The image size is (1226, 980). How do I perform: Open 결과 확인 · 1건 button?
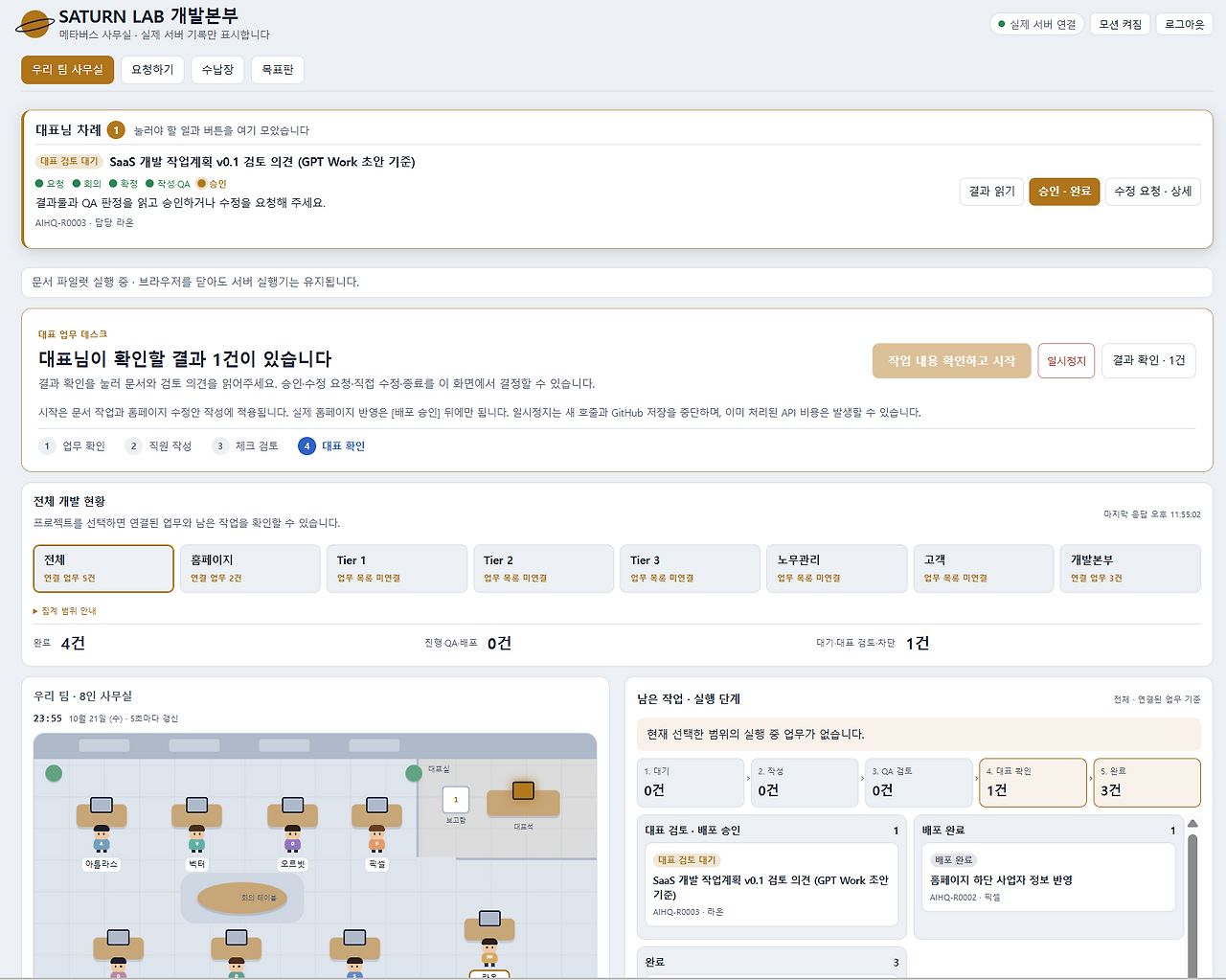1148,360
